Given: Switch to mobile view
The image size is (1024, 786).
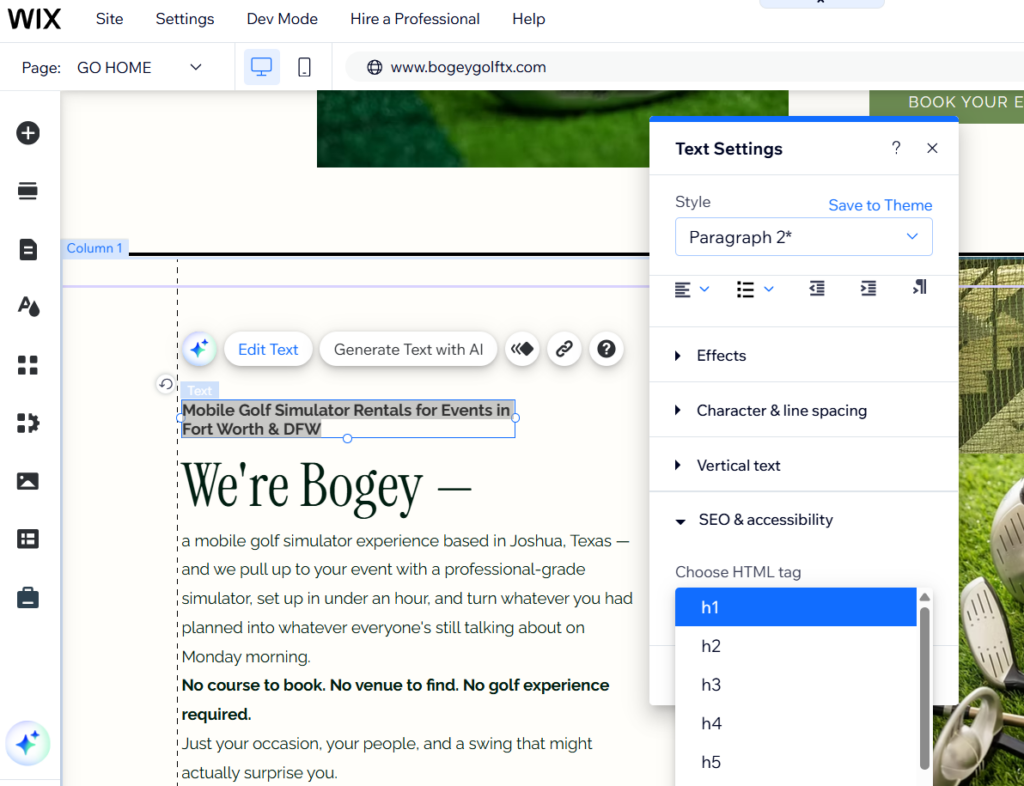Looking at the screenshot, I should [x=304, y=67].
